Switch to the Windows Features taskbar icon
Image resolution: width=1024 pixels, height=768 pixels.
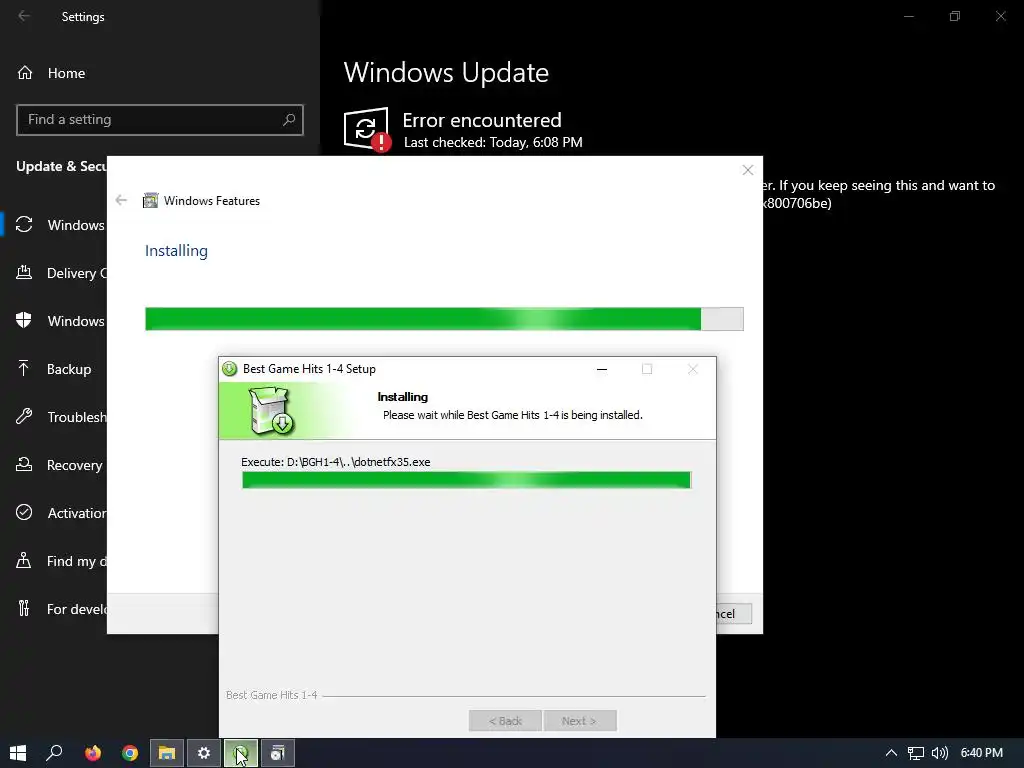tap(278, 753)
